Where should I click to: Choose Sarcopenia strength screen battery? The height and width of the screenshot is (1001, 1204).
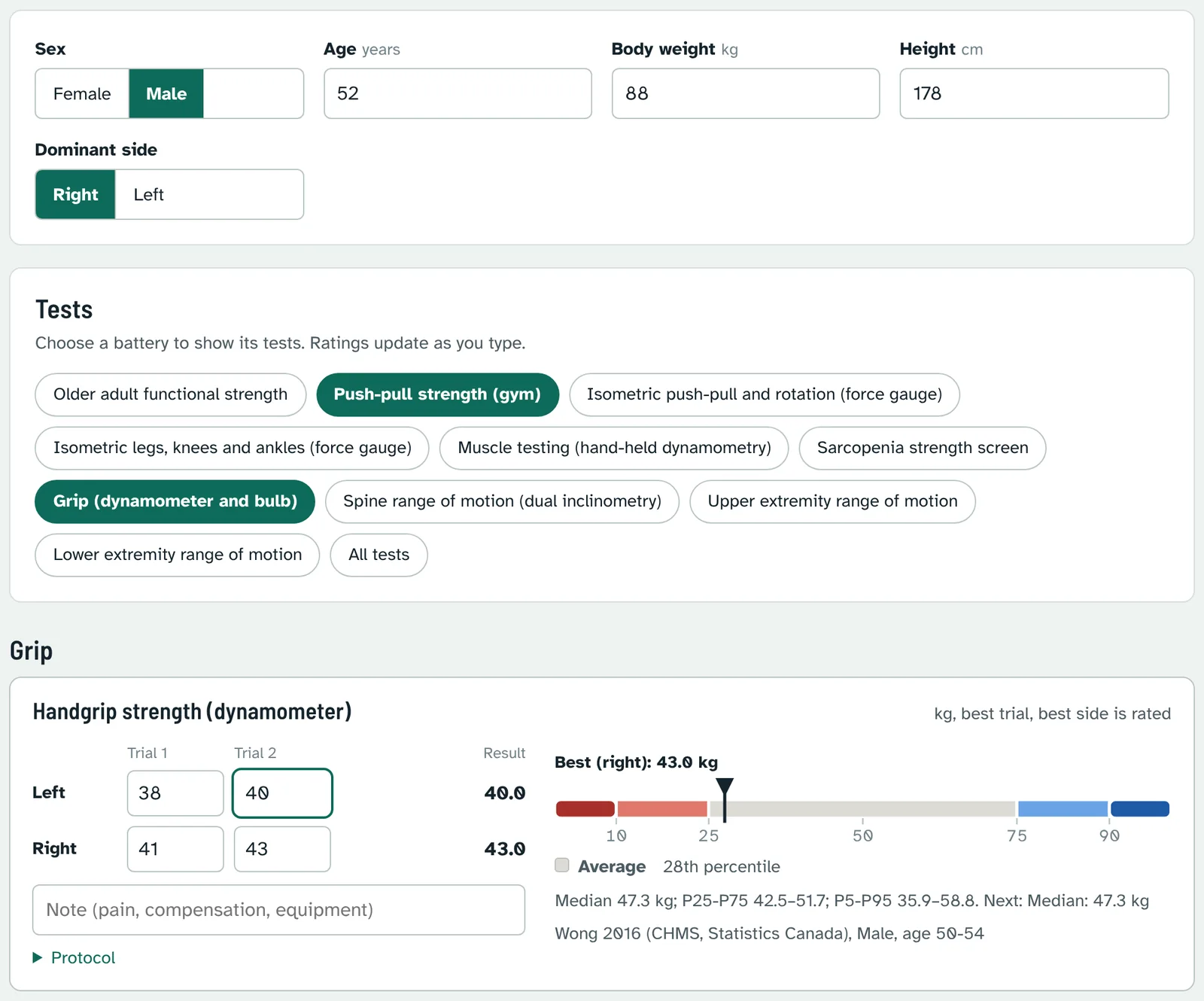[x=923, y=448]
